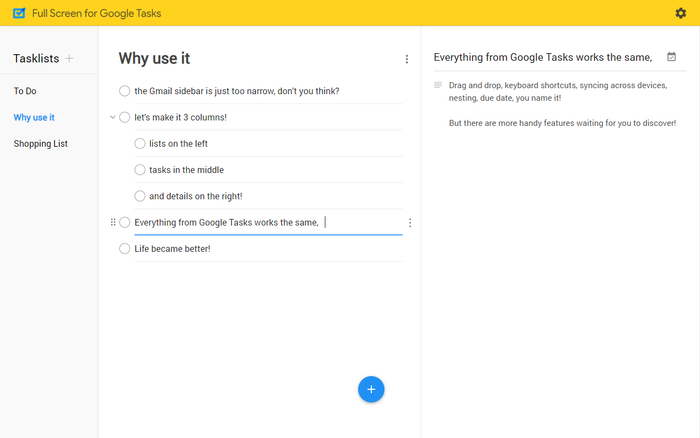This screenshot has height=438, width=700.
Task: Click the calendar due date icon
Action: 671,57
